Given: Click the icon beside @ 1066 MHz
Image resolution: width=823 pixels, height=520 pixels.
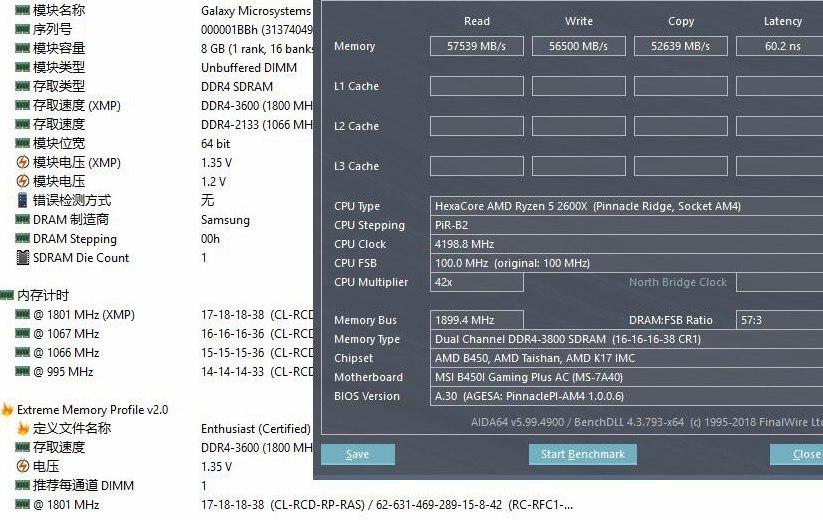Looking at the screenshot, I should coord(22,352).
